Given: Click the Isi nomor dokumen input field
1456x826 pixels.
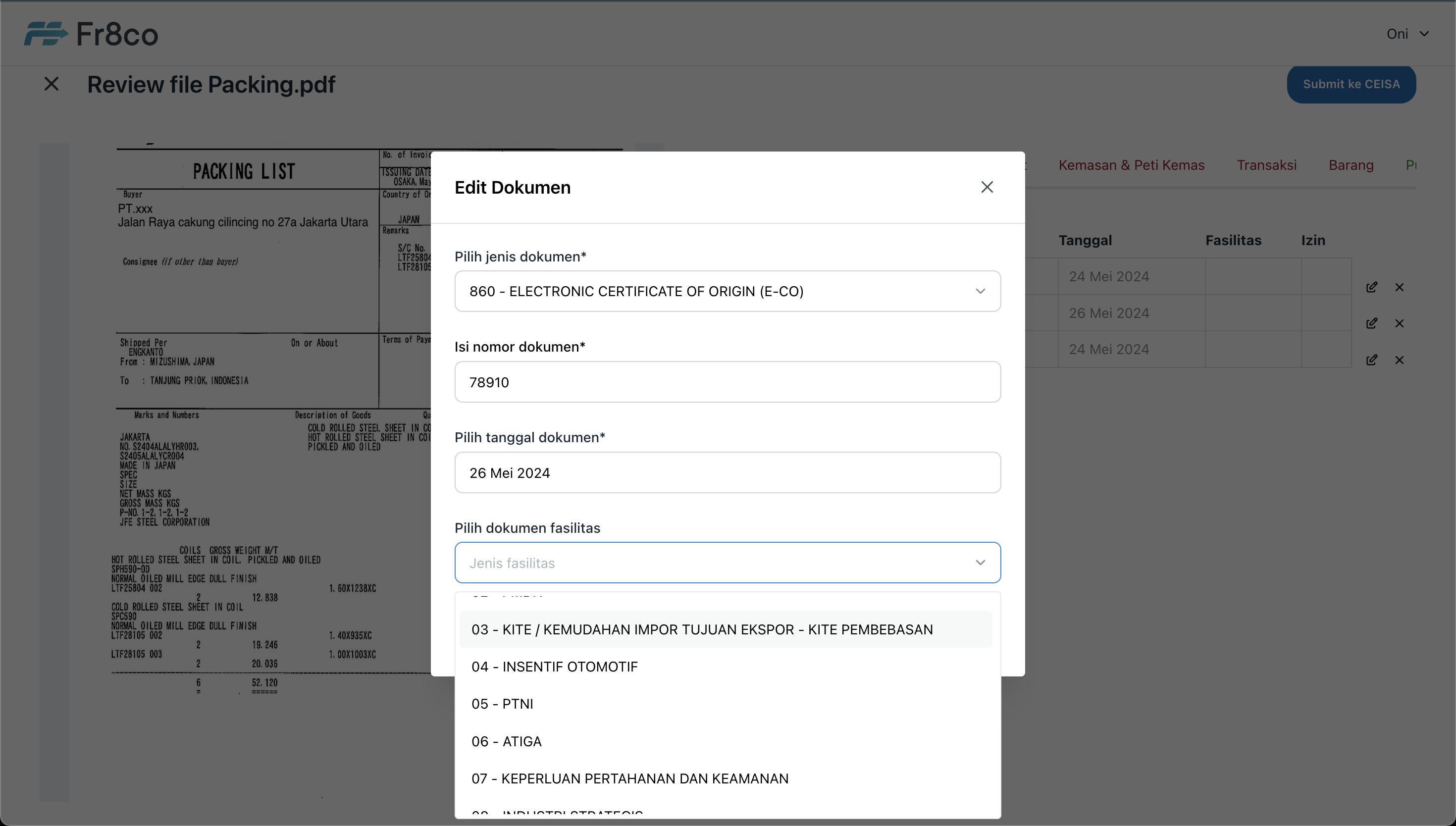Looking at the screenshot, I should tap(728, 381).
